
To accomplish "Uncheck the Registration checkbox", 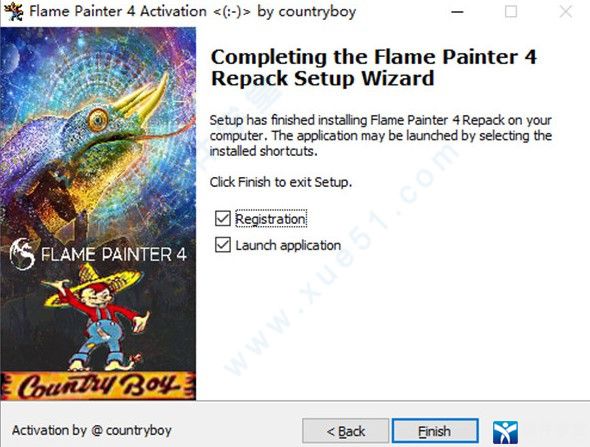I will click(223, 218).
